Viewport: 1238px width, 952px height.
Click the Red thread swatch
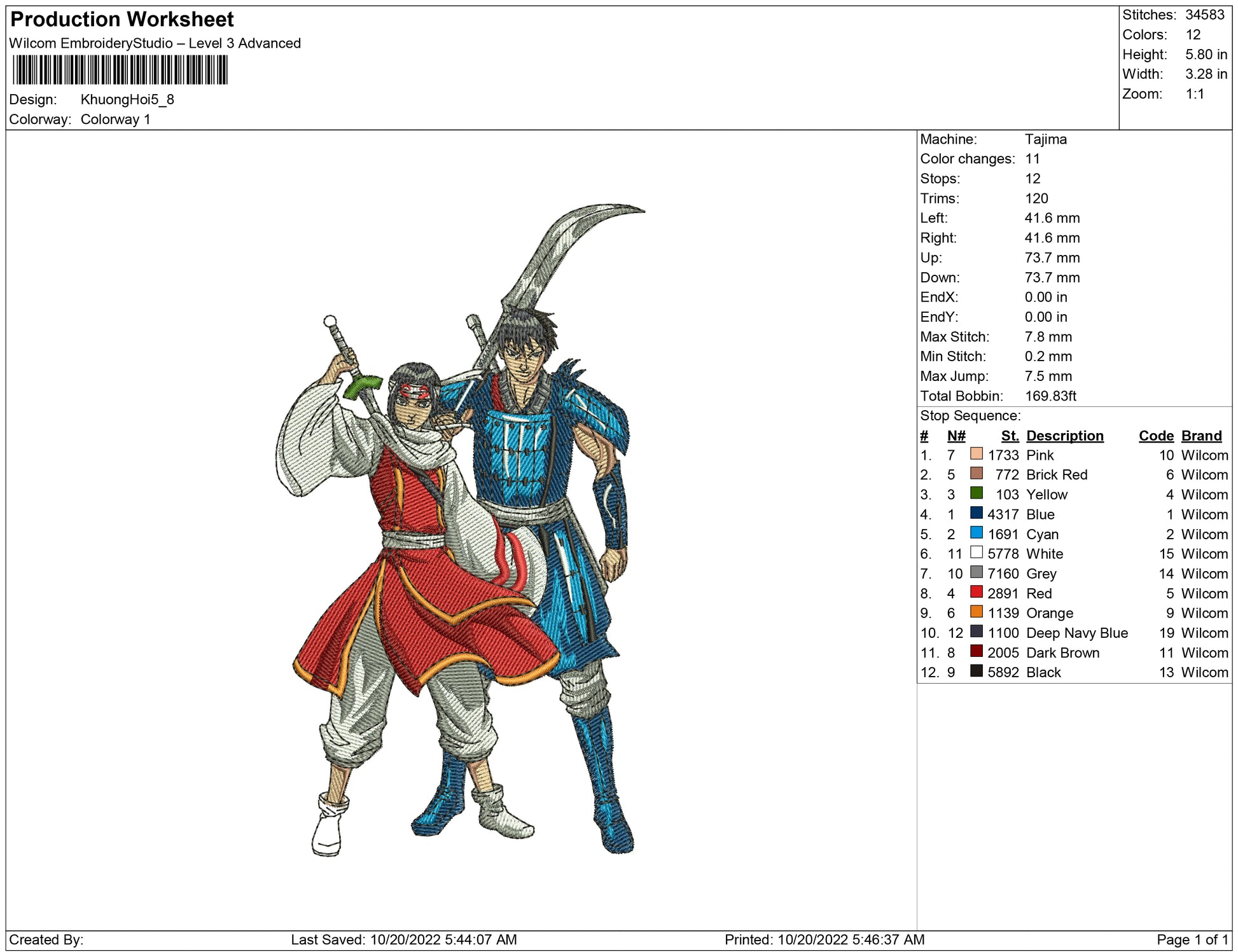tap(976, 592)
